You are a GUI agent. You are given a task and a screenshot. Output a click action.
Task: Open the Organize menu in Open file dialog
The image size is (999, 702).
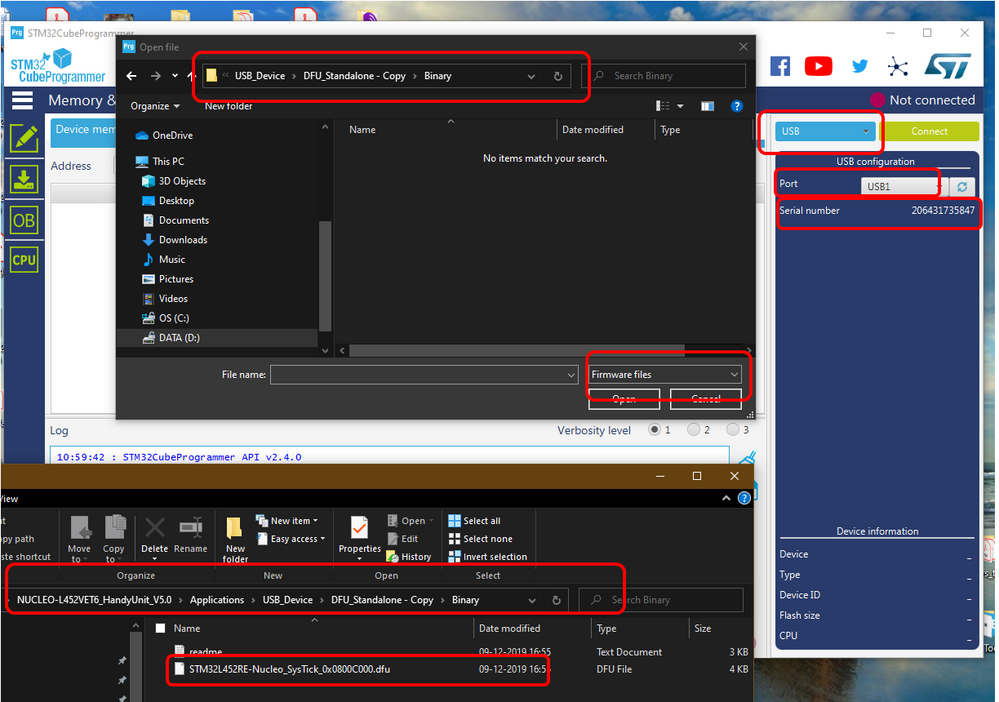point(155,106)
